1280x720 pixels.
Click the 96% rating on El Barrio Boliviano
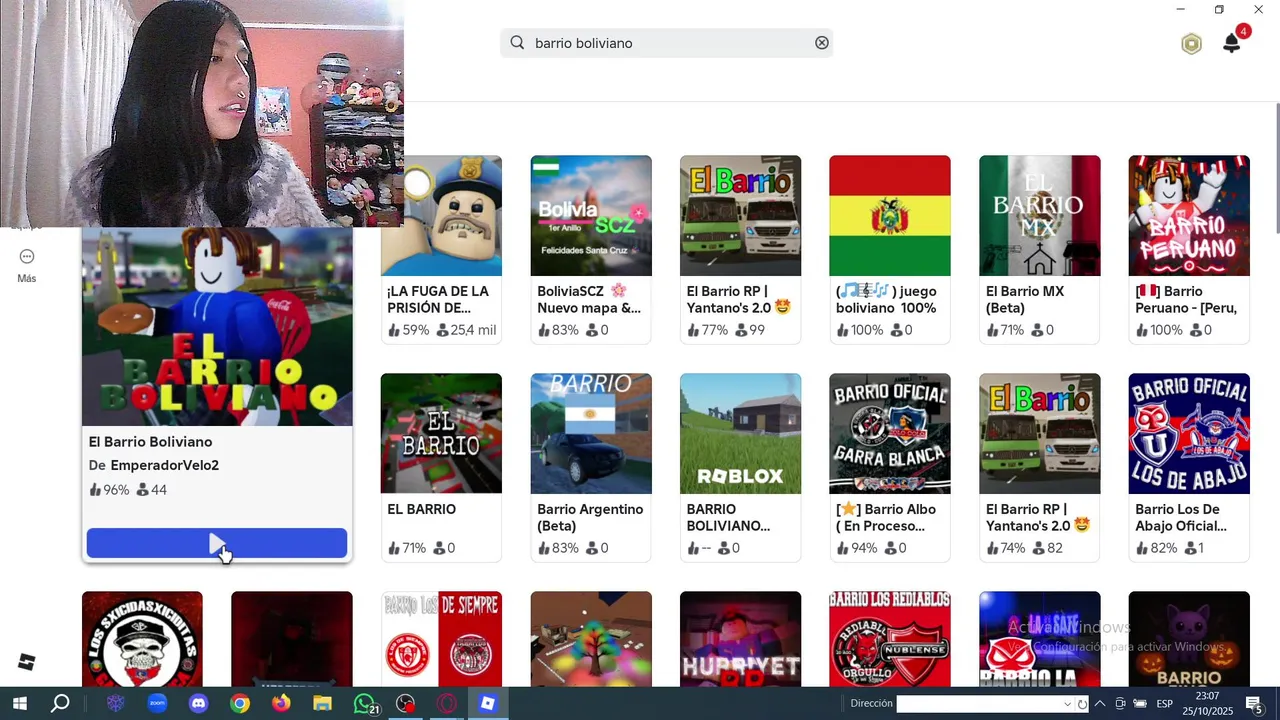click(110, 490)
